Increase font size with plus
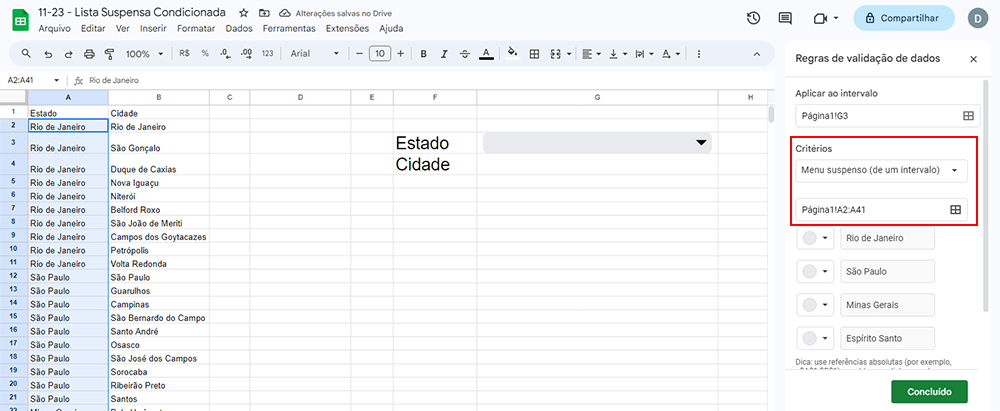1000x411 pixels. [401, 54]
